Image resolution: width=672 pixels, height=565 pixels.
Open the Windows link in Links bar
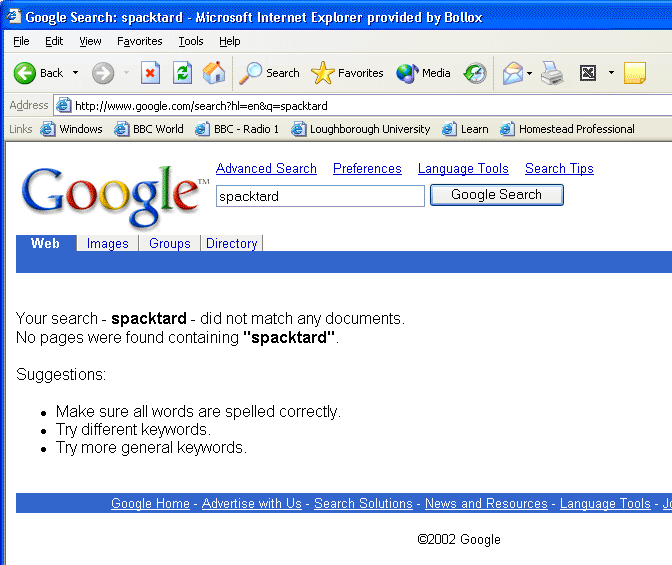click(72, 129)
